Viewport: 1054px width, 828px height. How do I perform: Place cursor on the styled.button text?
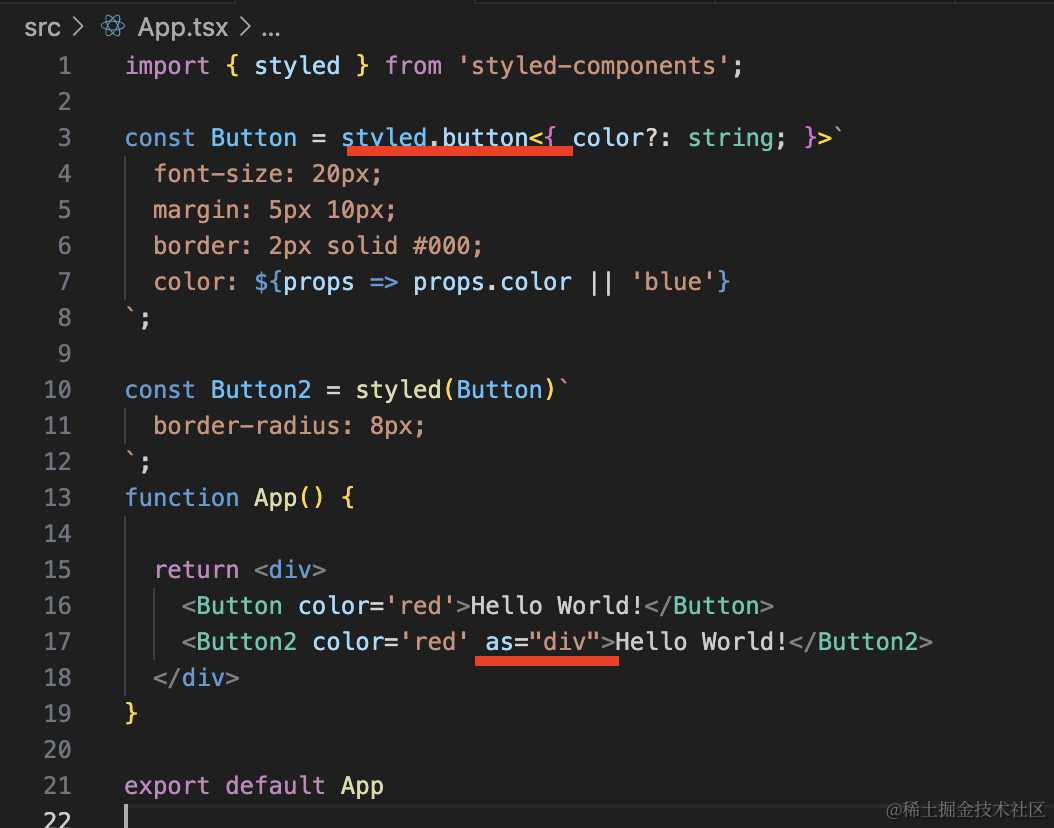[435, 138]
